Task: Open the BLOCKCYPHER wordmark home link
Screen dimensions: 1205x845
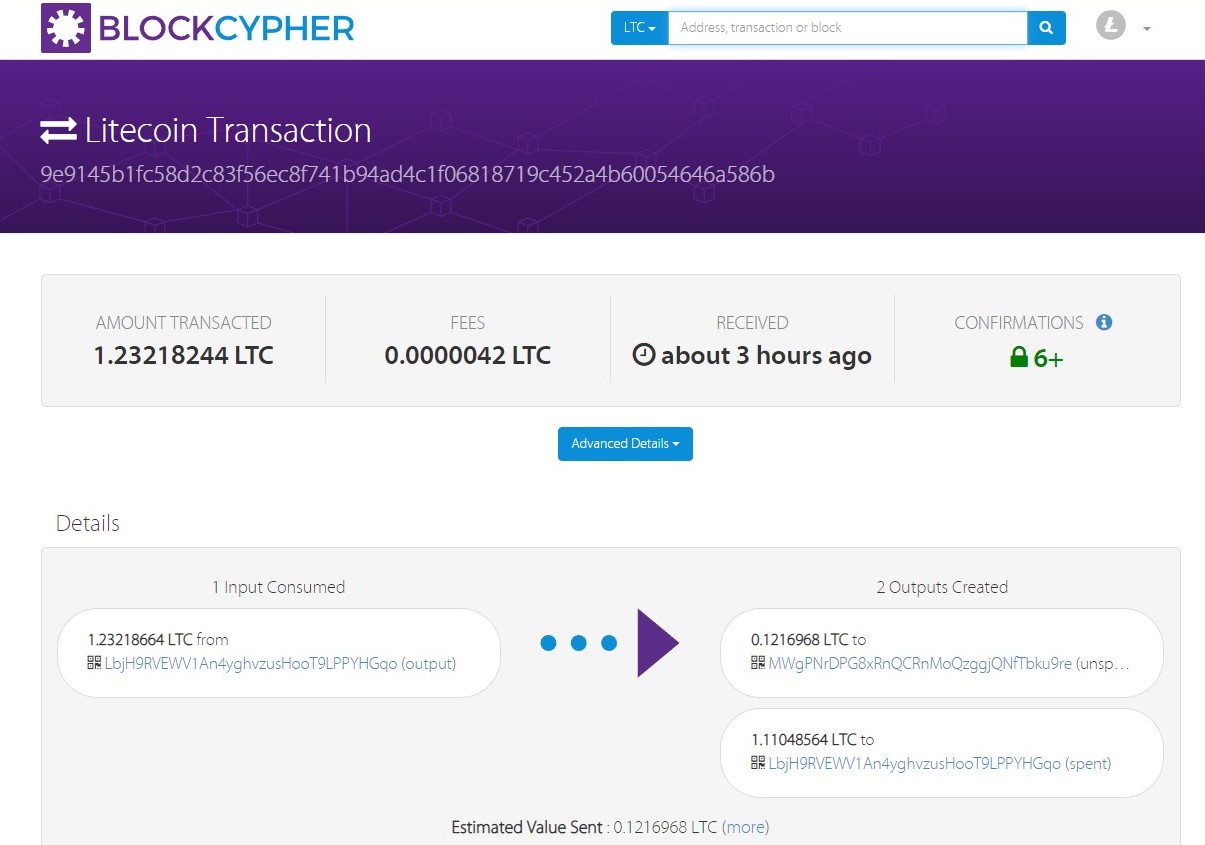Action: 226,28
